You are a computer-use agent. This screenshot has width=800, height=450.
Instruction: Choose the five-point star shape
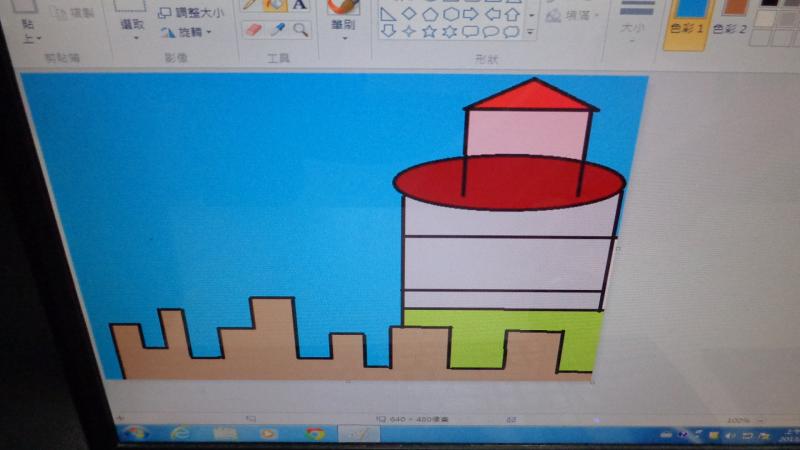pyautogui.click(x=430, y=32)
